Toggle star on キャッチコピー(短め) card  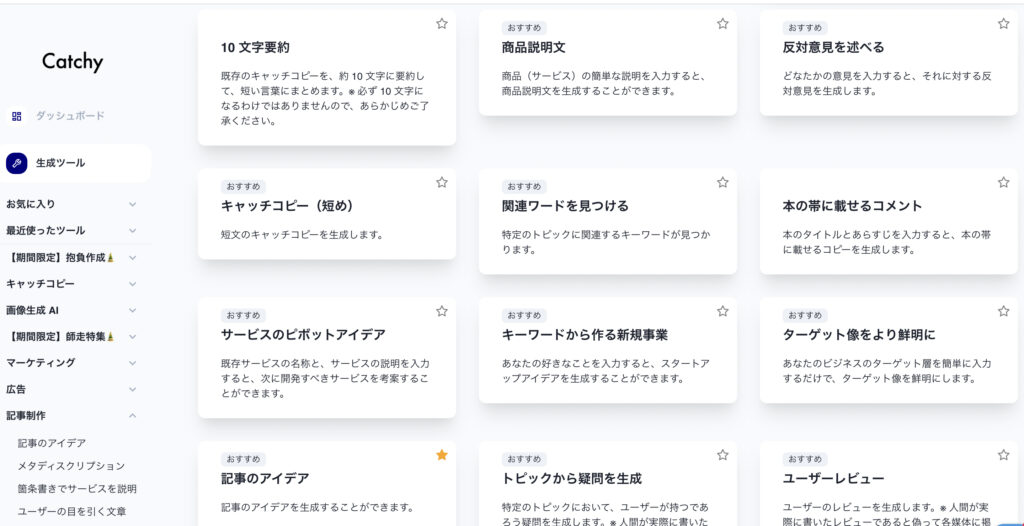tap(442, 182)
